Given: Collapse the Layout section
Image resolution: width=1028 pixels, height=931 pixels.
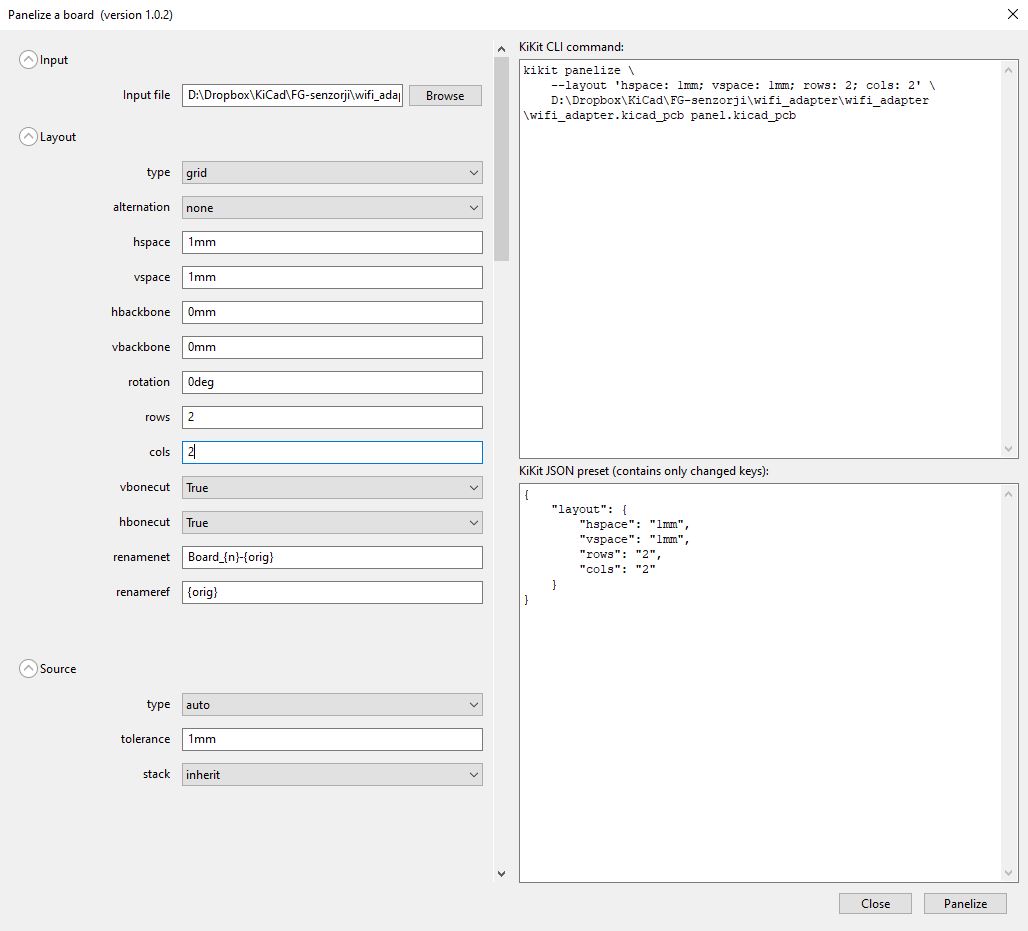Looking at the screenshot, I should click(x=28, y=136).
